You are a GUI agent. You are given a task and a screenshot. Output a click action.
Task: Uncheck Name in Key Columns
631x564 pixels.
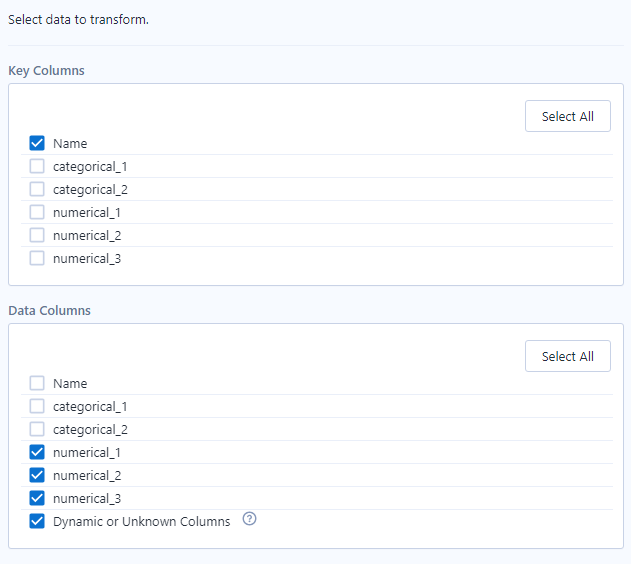tap(37, 143)
